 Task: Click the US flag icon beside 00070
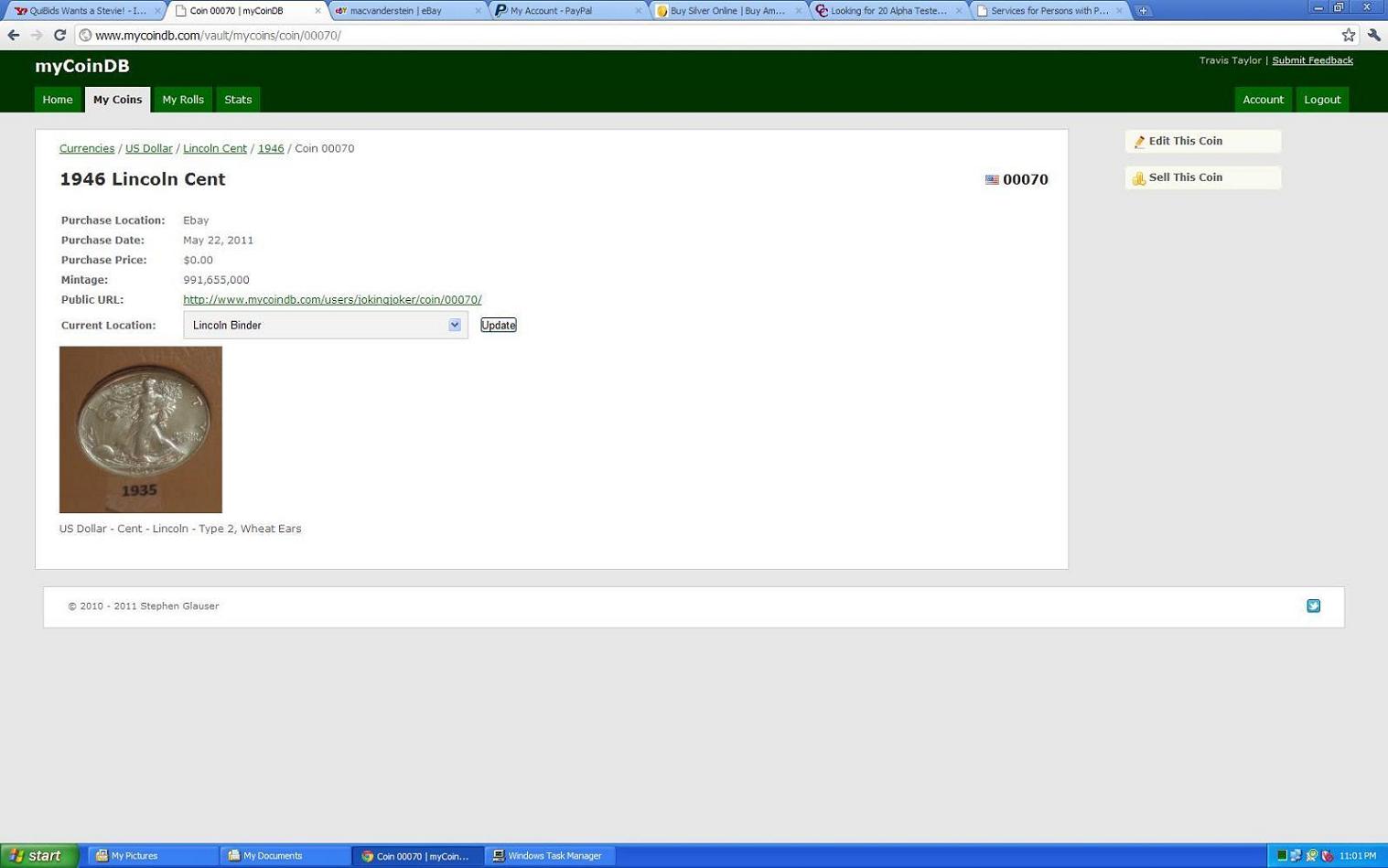point(992,180)
